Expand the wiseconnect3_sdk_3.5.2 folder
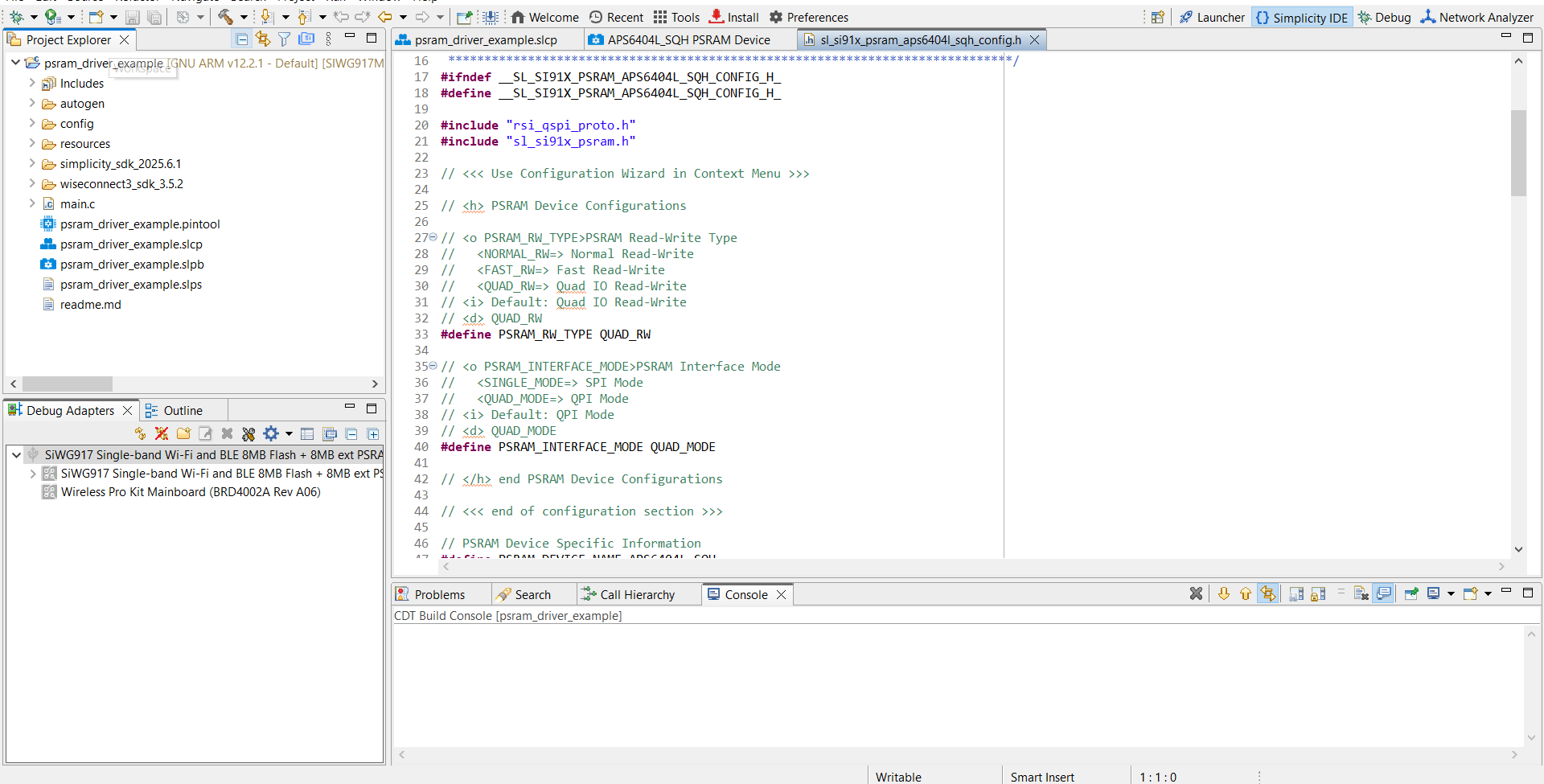This screenshot has height=784, width=1544. tap(32, 183)
